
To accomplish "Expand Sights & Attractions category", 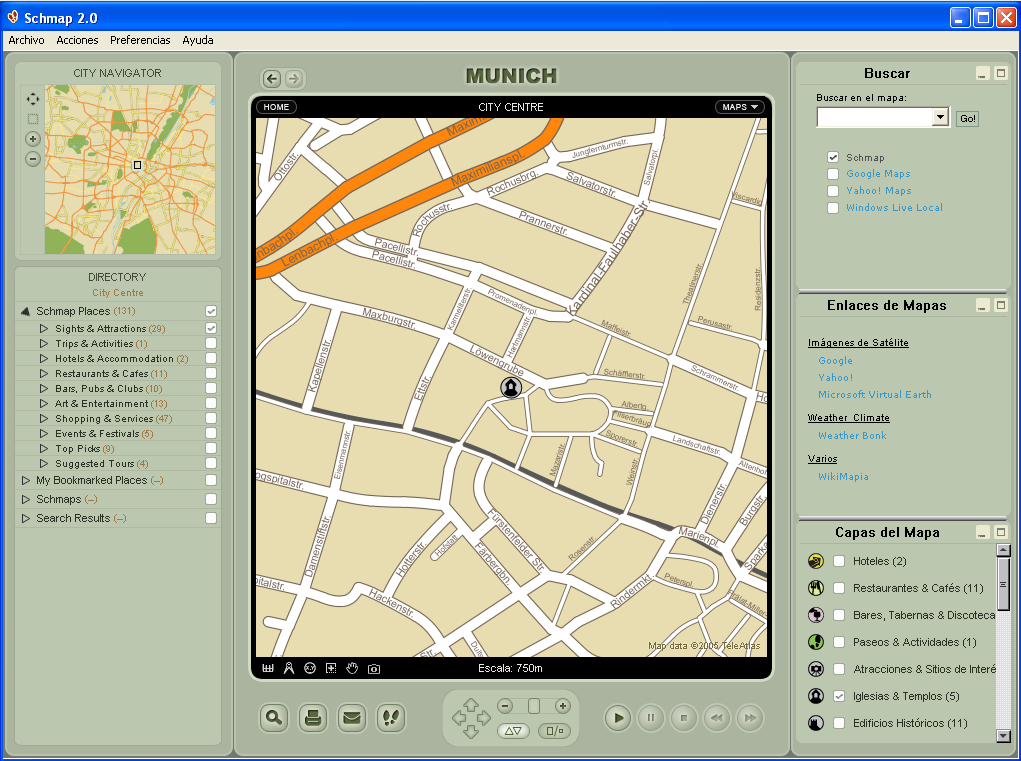I will 44,329.
